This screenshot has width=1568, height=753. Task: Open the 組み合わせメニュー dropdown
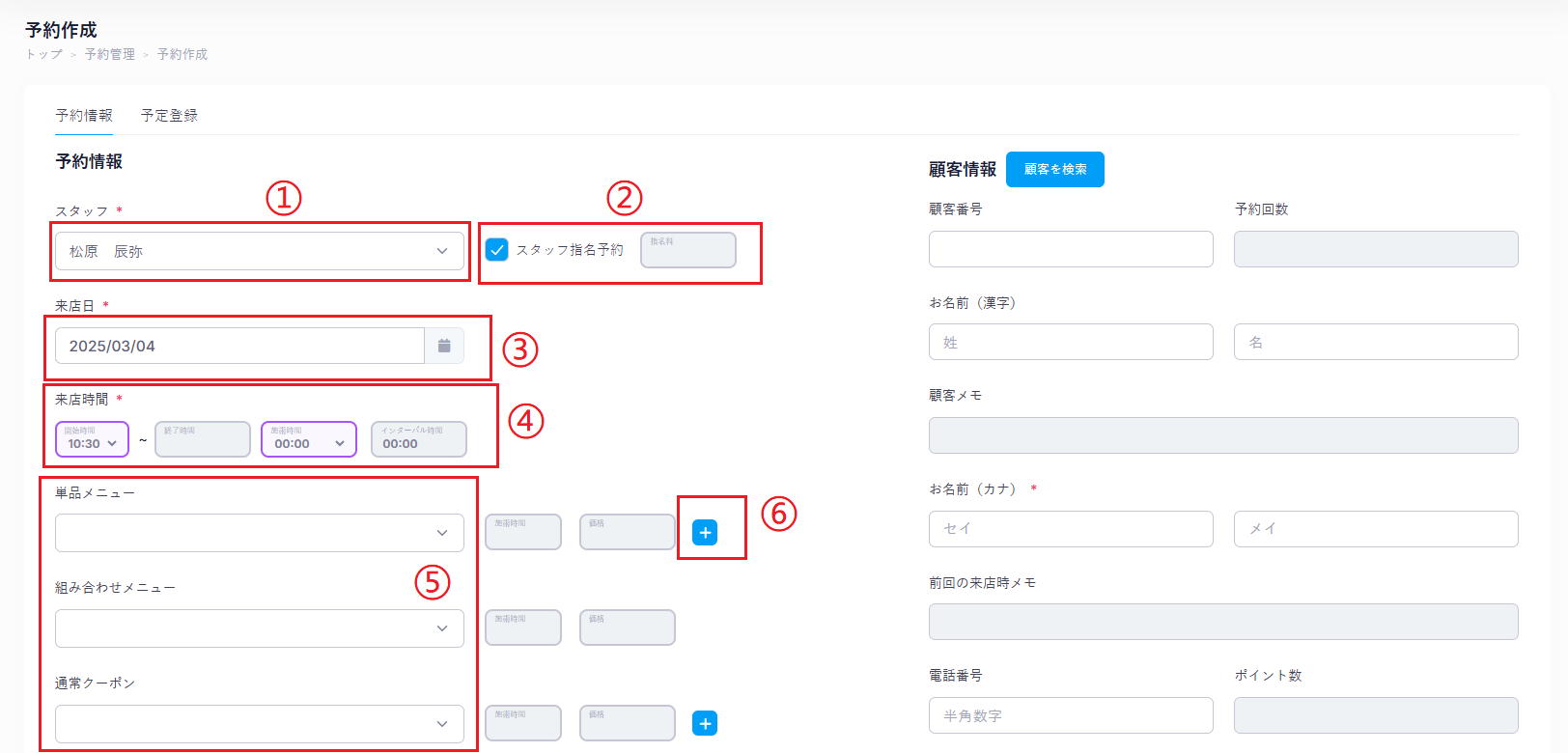[259, 628]
